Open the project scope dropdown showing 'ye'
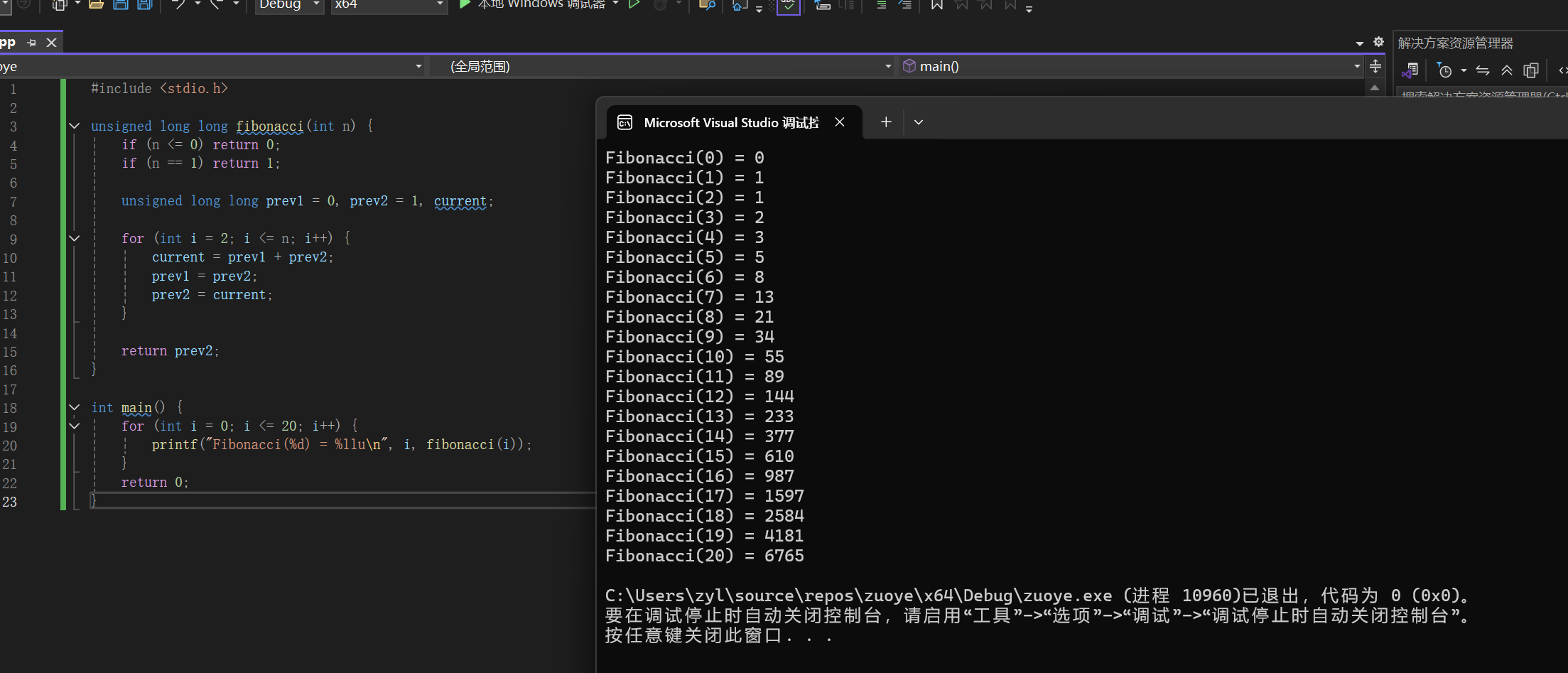Screen dimensions: 1568x673 click(x=212, y=66)
